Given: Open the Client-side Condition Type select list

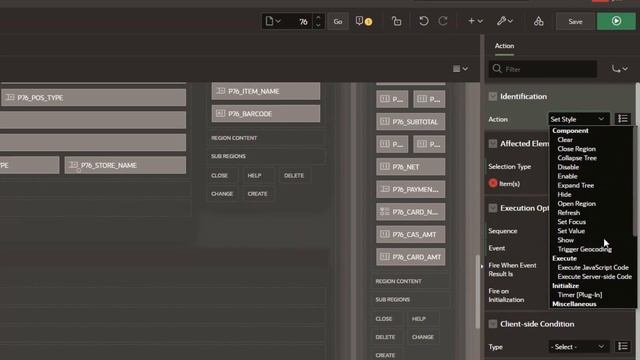Looking at the screenshot, I should [x=578, y=347].
